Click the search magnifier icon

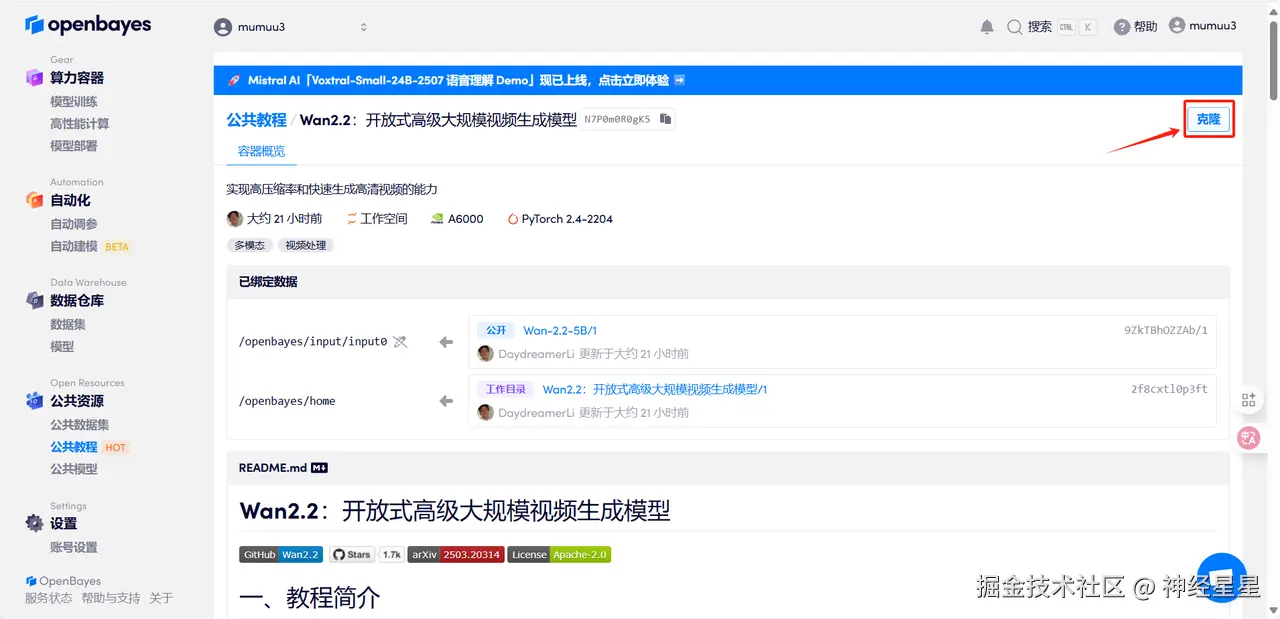pos(1015,27)
